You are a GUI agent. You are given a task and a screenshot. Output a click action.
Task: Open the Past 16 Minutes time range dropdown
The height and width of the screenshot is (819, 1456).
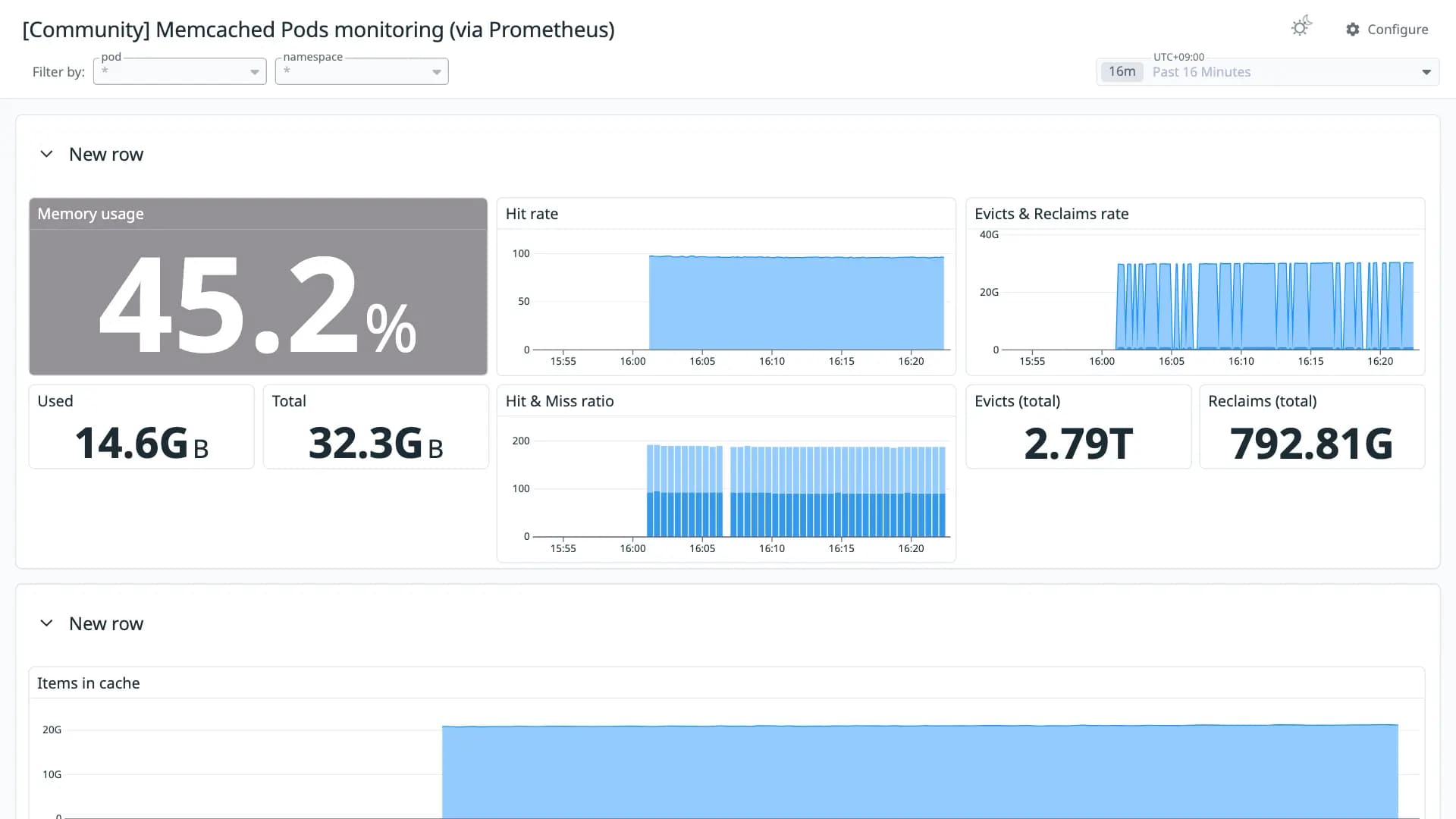point(1268,72)
